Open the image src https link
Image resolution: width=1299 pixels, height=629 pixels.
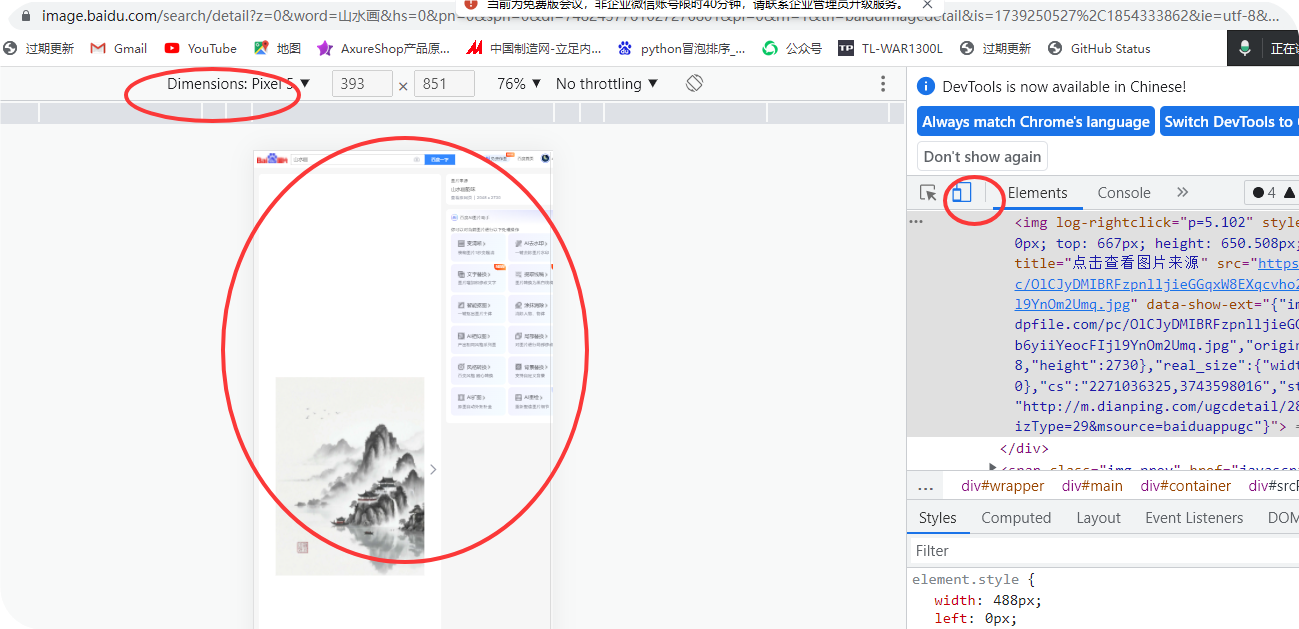tap(1277, 263)
